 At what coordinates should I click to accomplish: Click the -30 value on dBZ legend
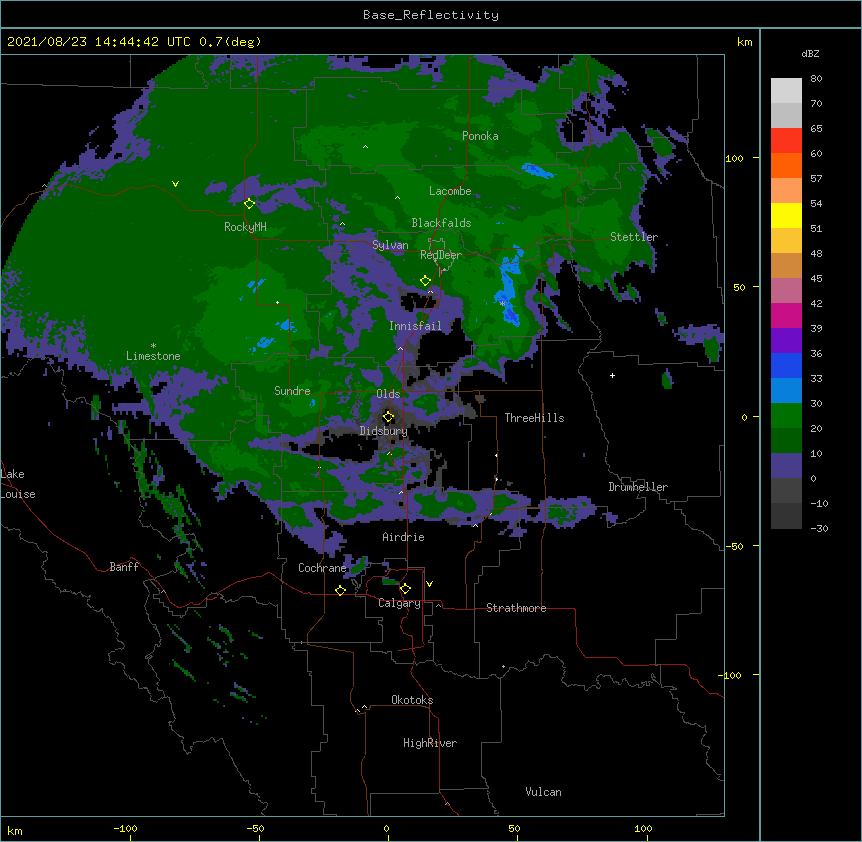click(819, 528)
